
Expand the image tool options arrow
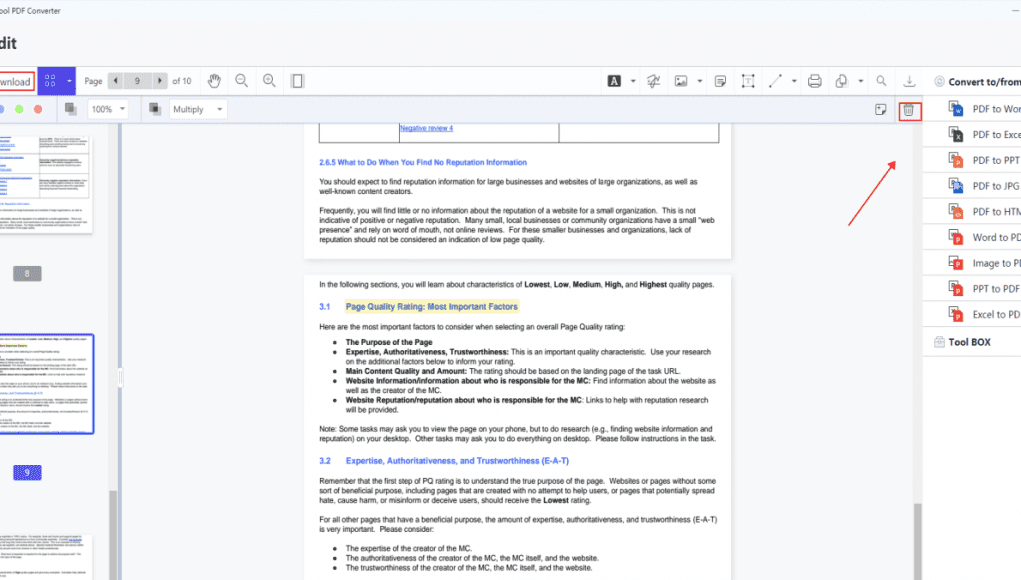tap(699, 81)
